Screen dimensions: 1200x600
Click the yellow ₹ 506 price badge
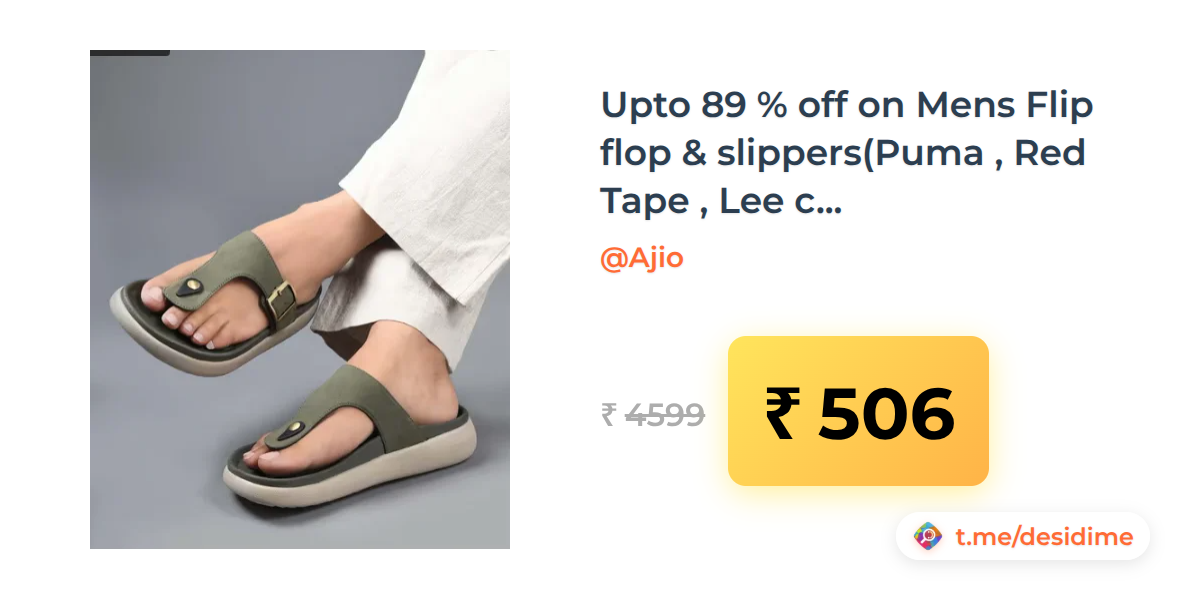point(858,411)
